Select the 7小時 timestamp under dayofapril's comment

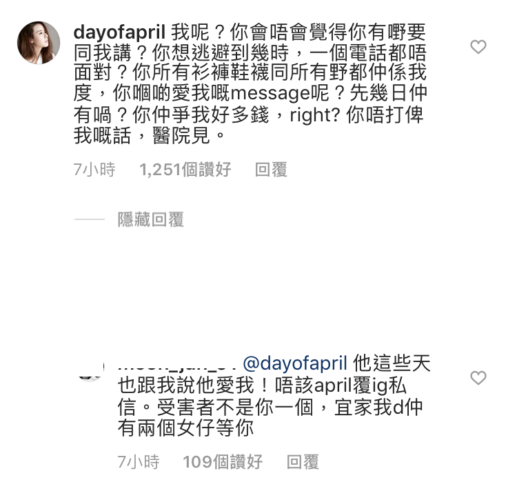pos(94,170)
